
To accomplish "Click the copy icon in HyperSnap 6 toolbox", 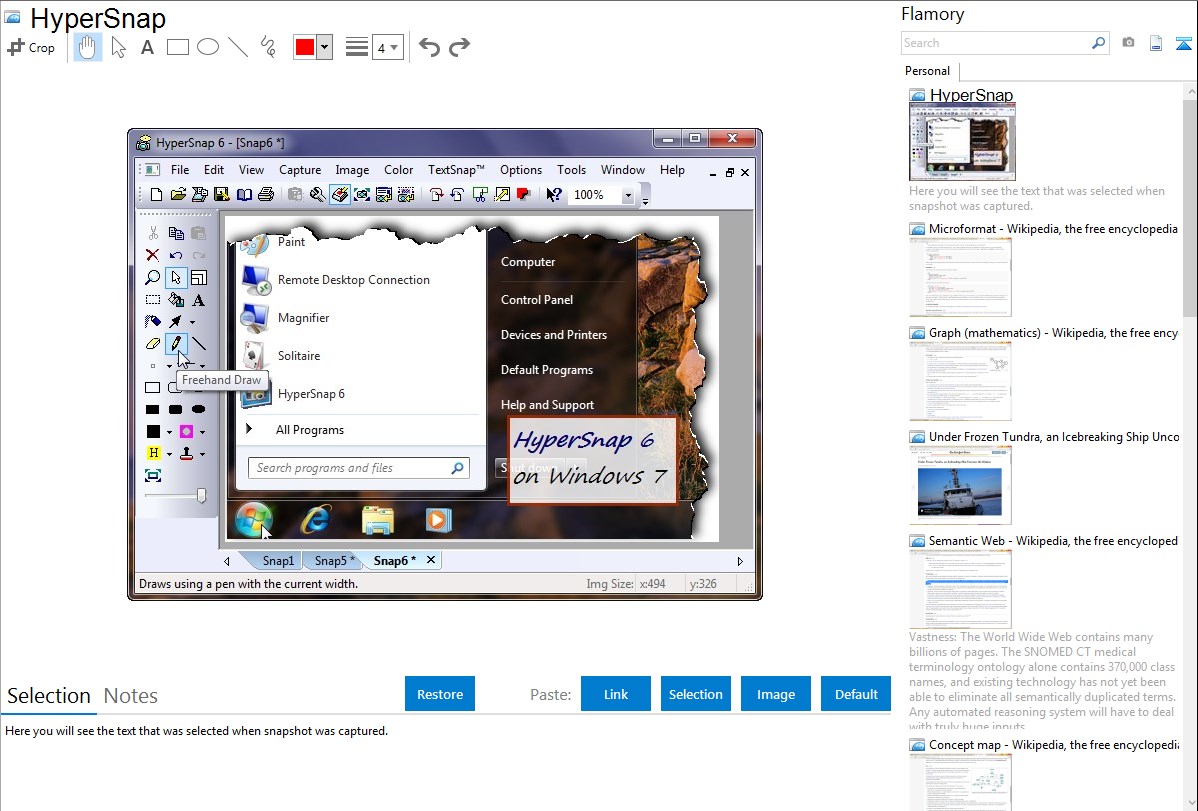I will pos(176,233).
